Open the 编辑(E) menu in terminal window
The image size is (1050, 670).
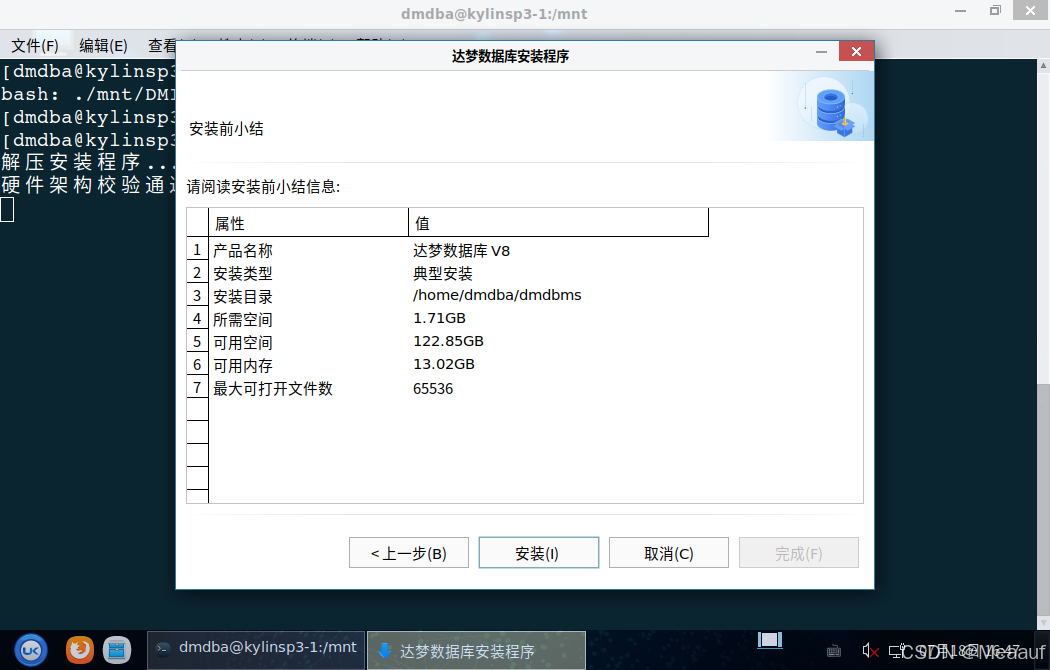tap(103, 46)
